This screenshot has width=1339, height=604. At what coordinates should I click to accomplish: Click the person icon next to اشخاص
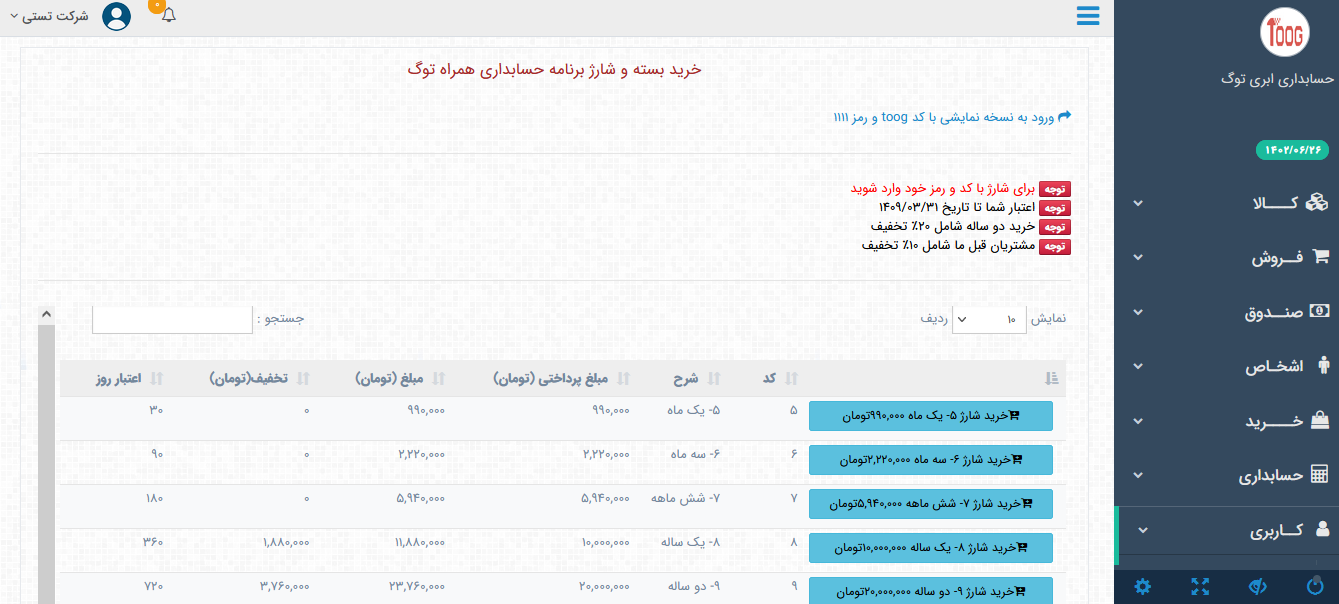[1322, 366]
